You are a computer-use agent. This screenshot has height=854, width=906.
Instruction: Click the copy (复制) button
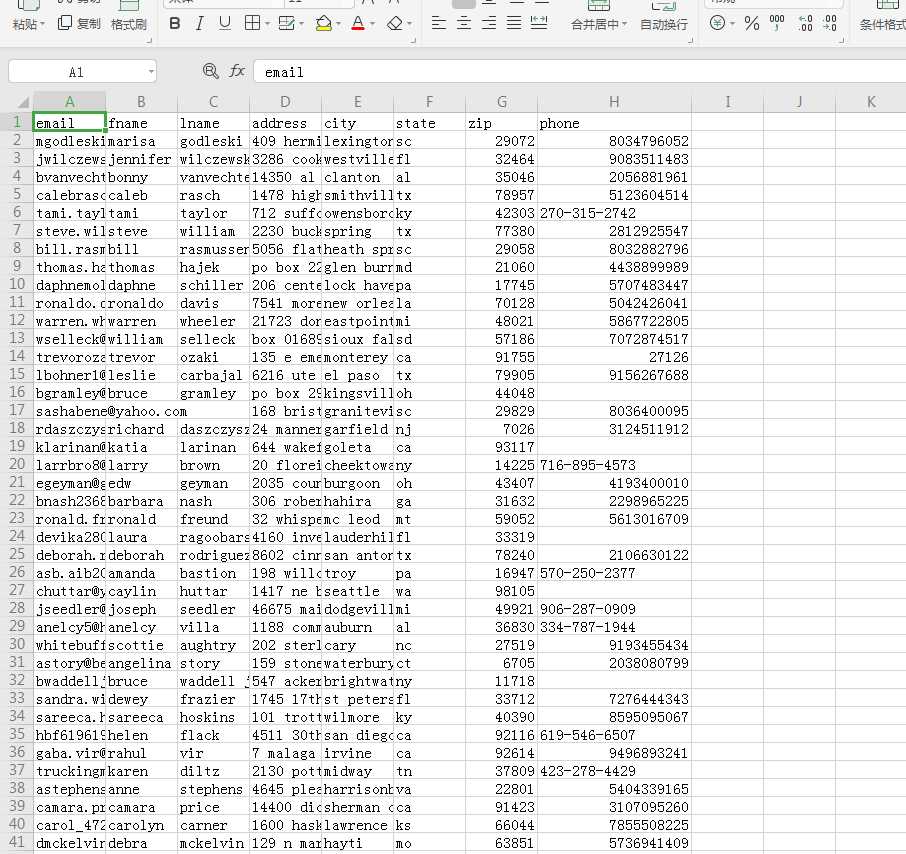tap(79, 24)
